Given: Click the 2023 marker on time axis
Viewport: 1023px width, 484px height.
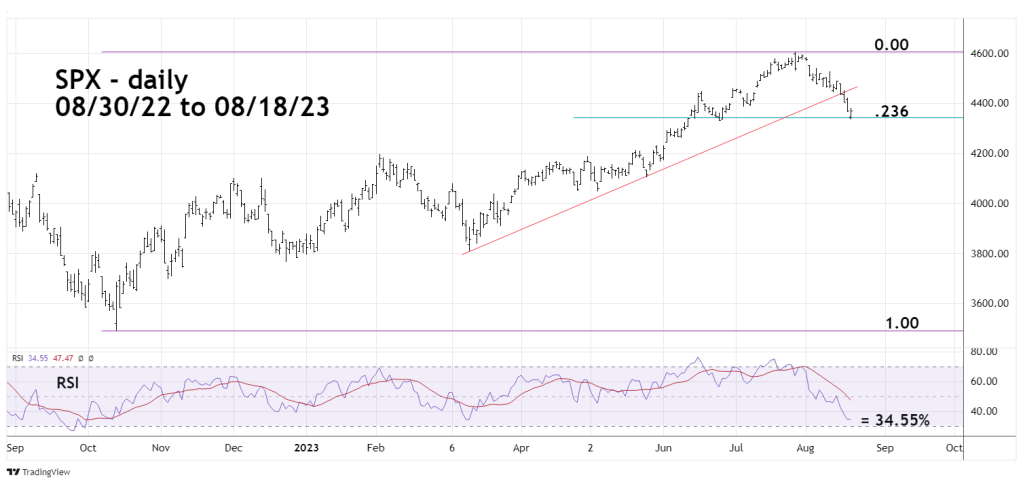Looking at the screenshot, I should [304, 447].
